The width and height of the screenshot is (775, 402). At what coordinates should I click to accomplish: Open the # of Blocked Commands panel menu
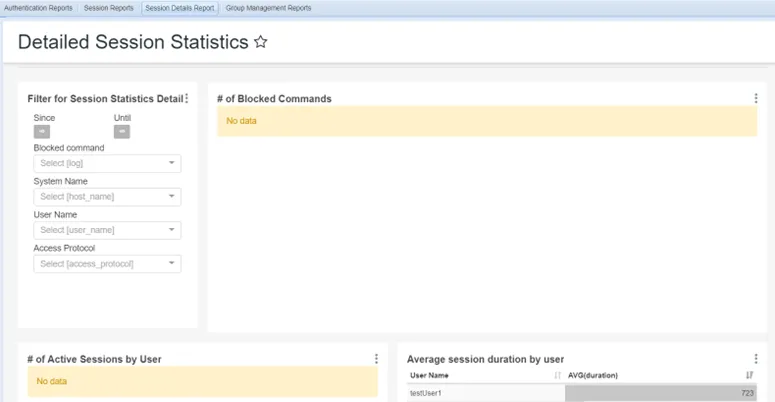(x=756, y=98)
